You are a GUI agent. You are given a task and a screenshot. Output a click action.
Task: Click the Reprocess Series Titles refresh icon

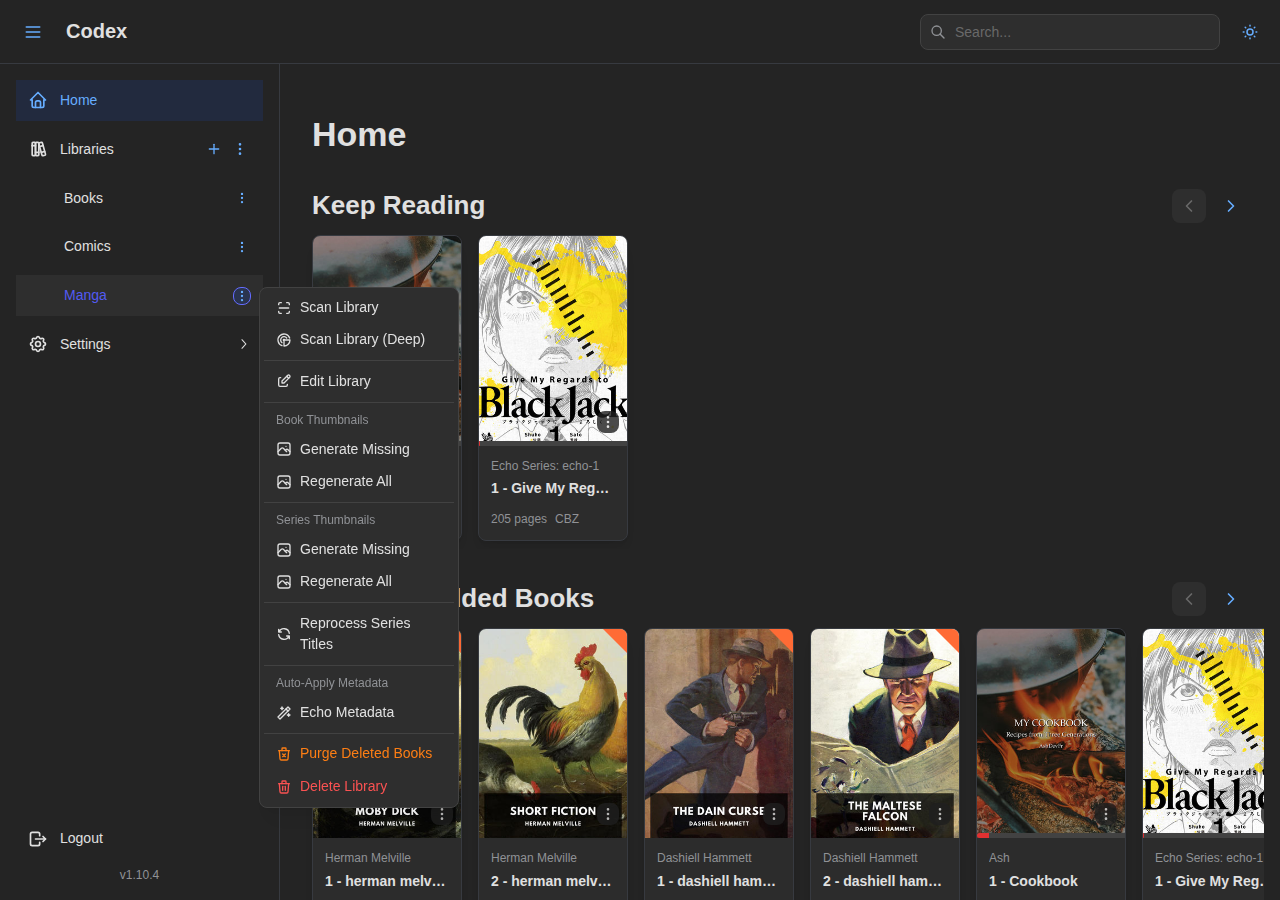point(284,633)
